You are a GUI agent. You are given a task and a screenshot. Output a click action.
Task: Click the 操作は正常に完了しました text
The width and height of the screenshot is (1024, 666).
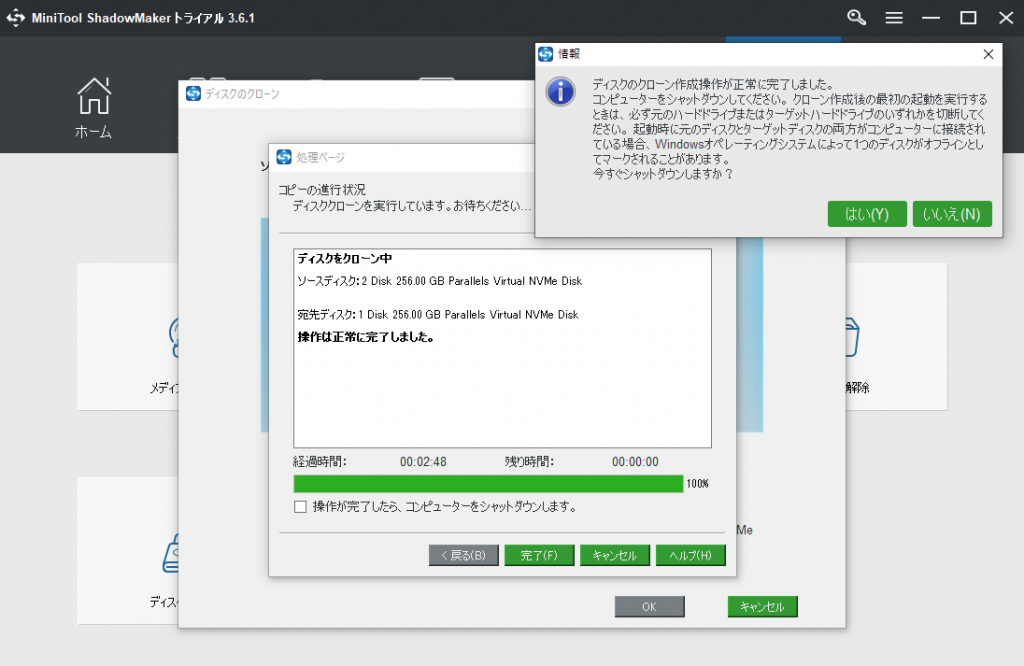(366, 337)
